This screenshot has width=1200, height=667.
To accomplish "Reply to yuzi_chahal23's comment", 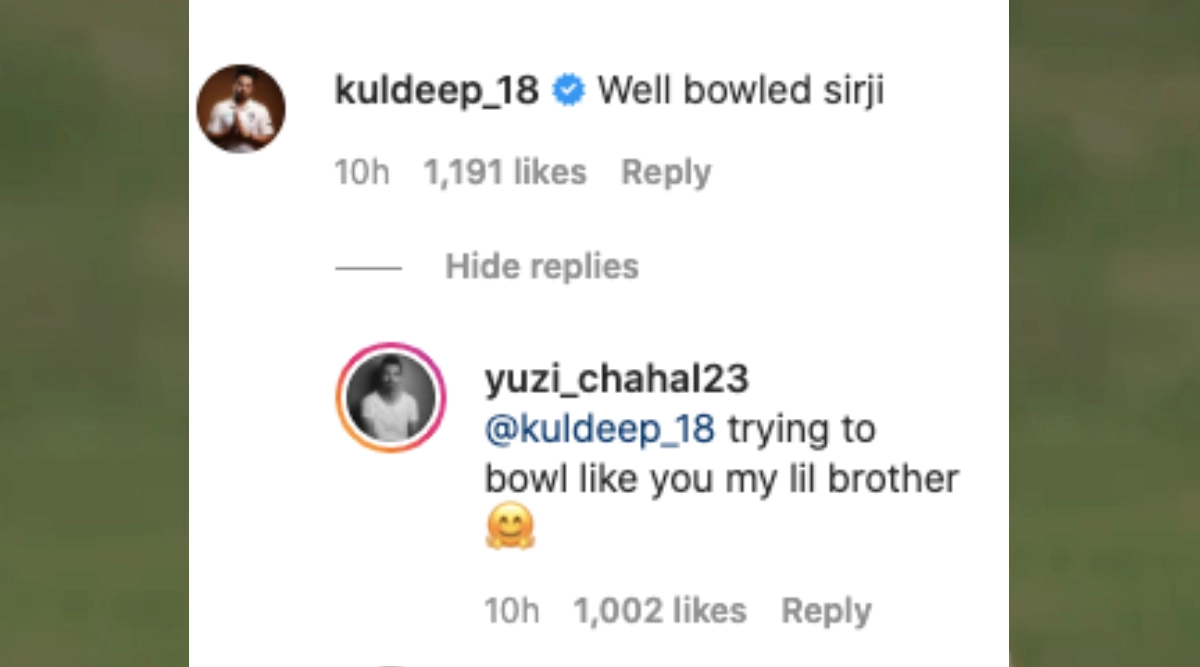I will point(826,611).
